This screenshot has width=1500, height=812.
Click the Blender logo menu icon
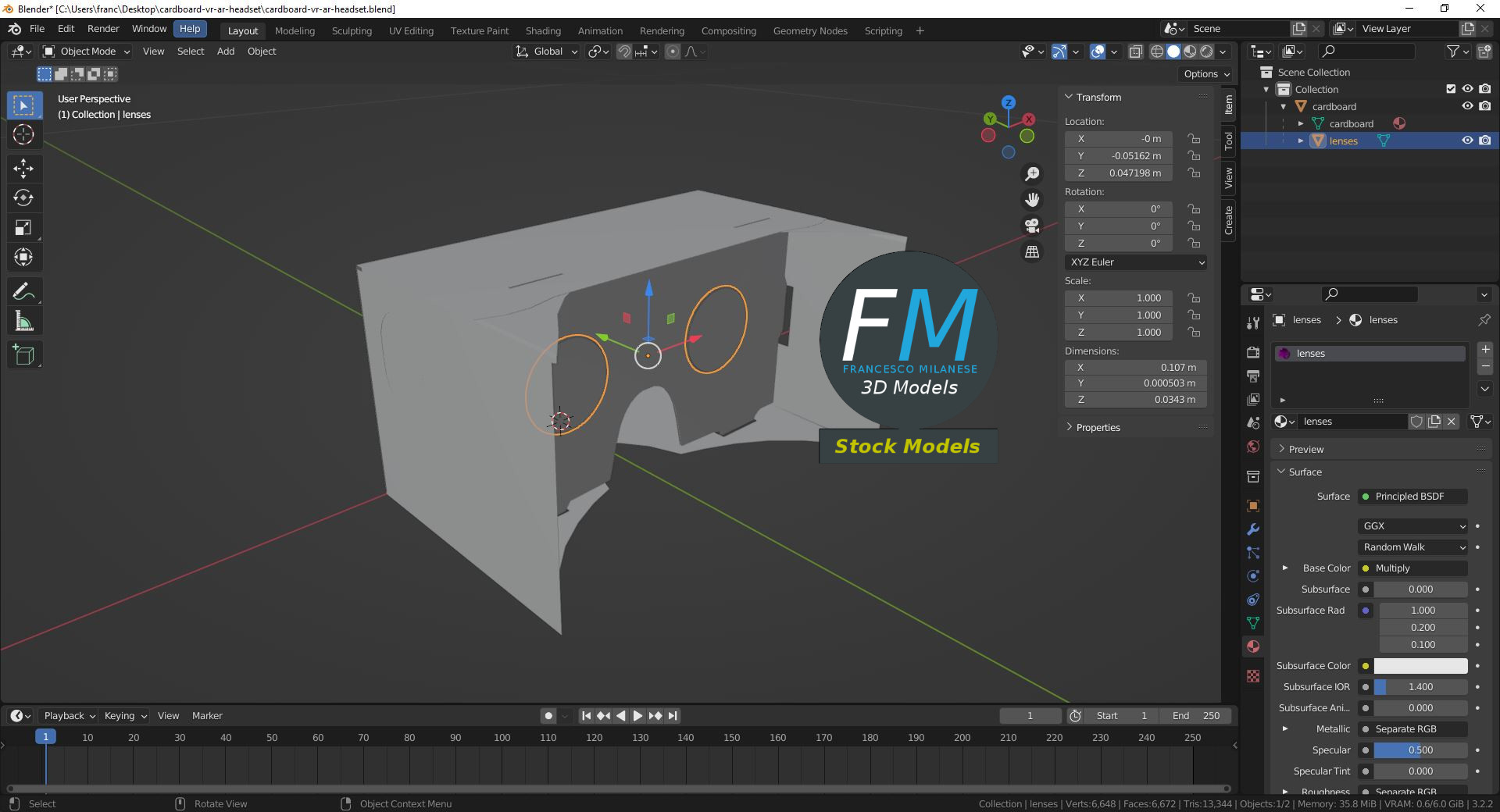tap(14, 29)
